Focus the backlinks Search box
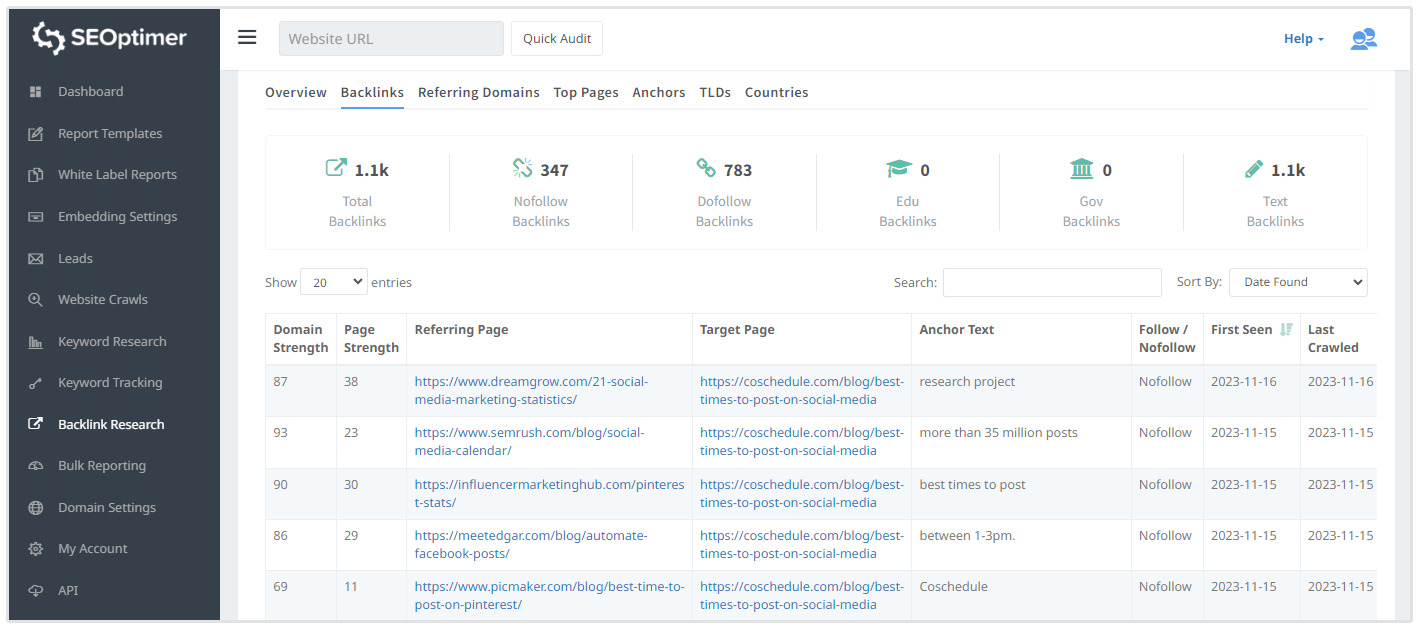This screenshot has height=630, width=1420. click(x=1051, y=283)
